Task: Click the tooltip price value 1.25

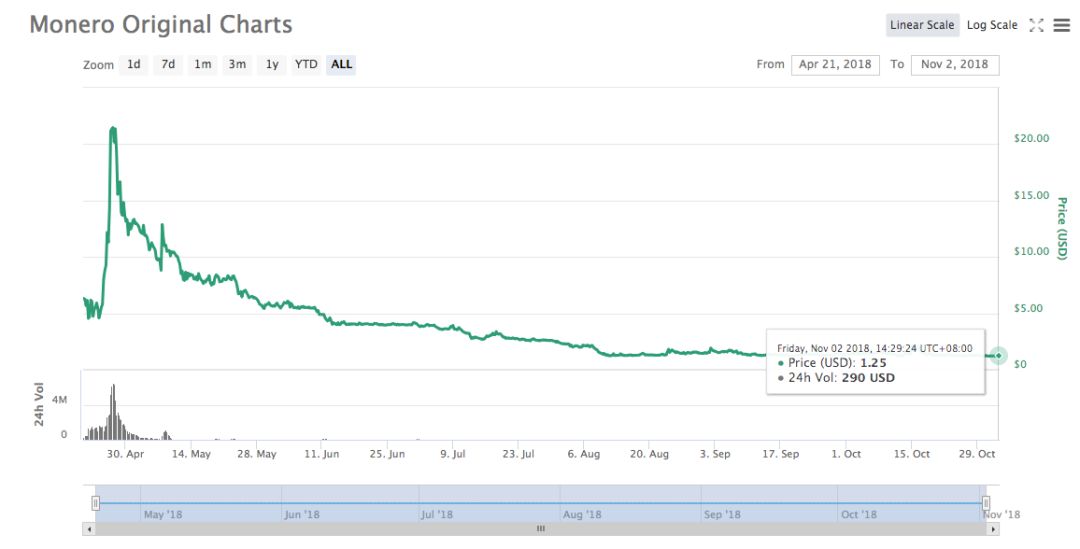Action: click(873, 363)
